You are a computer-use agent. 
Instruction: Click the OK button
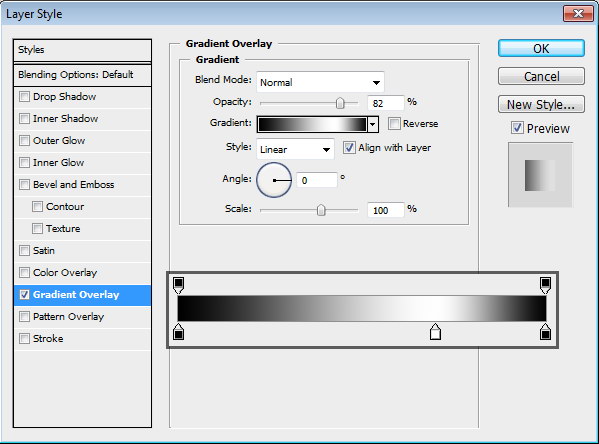[541, 49]
